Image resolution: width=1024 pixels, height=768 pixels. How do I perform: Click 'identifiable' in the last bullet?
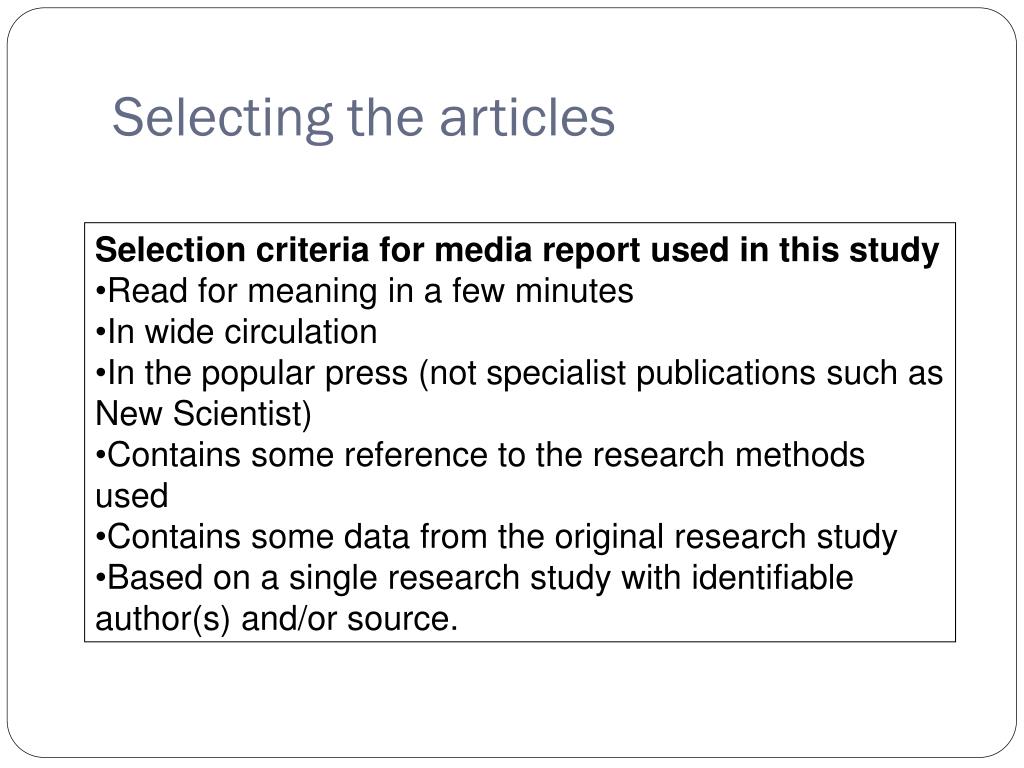[772, 578]
